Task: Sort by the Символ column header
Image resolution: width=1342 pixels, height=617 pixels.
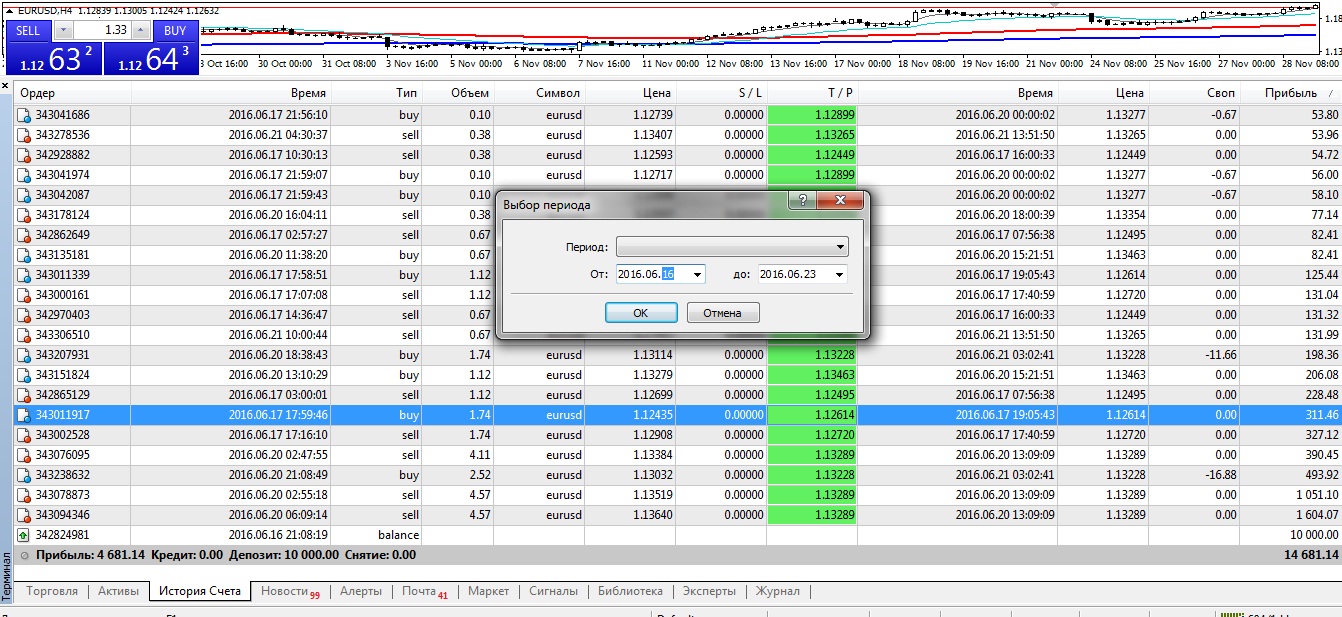Action: 539,93
